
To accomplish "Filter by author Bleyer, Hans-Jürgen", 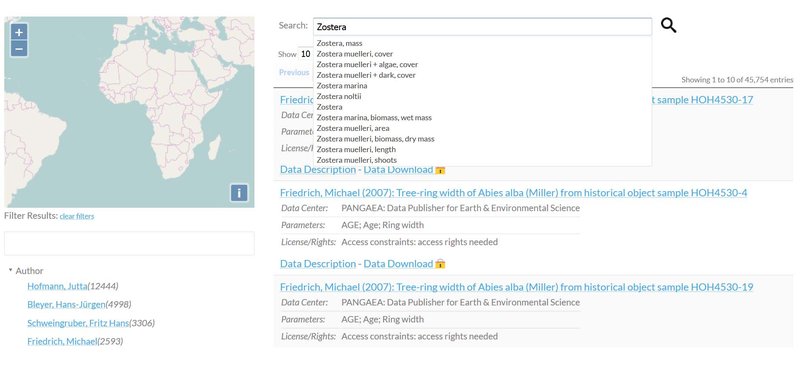I will coord(66,305).
